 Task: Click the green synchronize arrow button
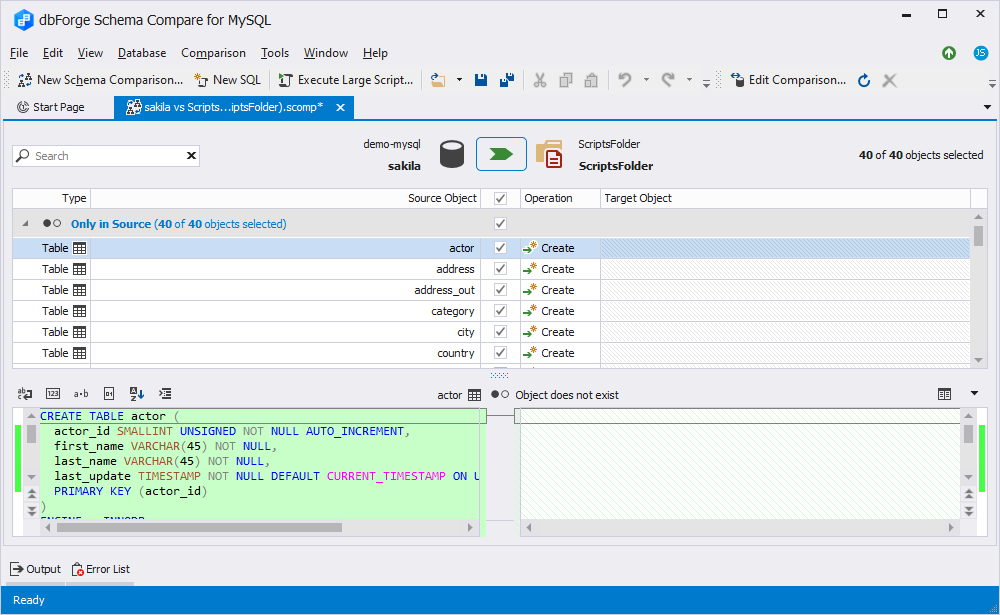pos(501,154)
